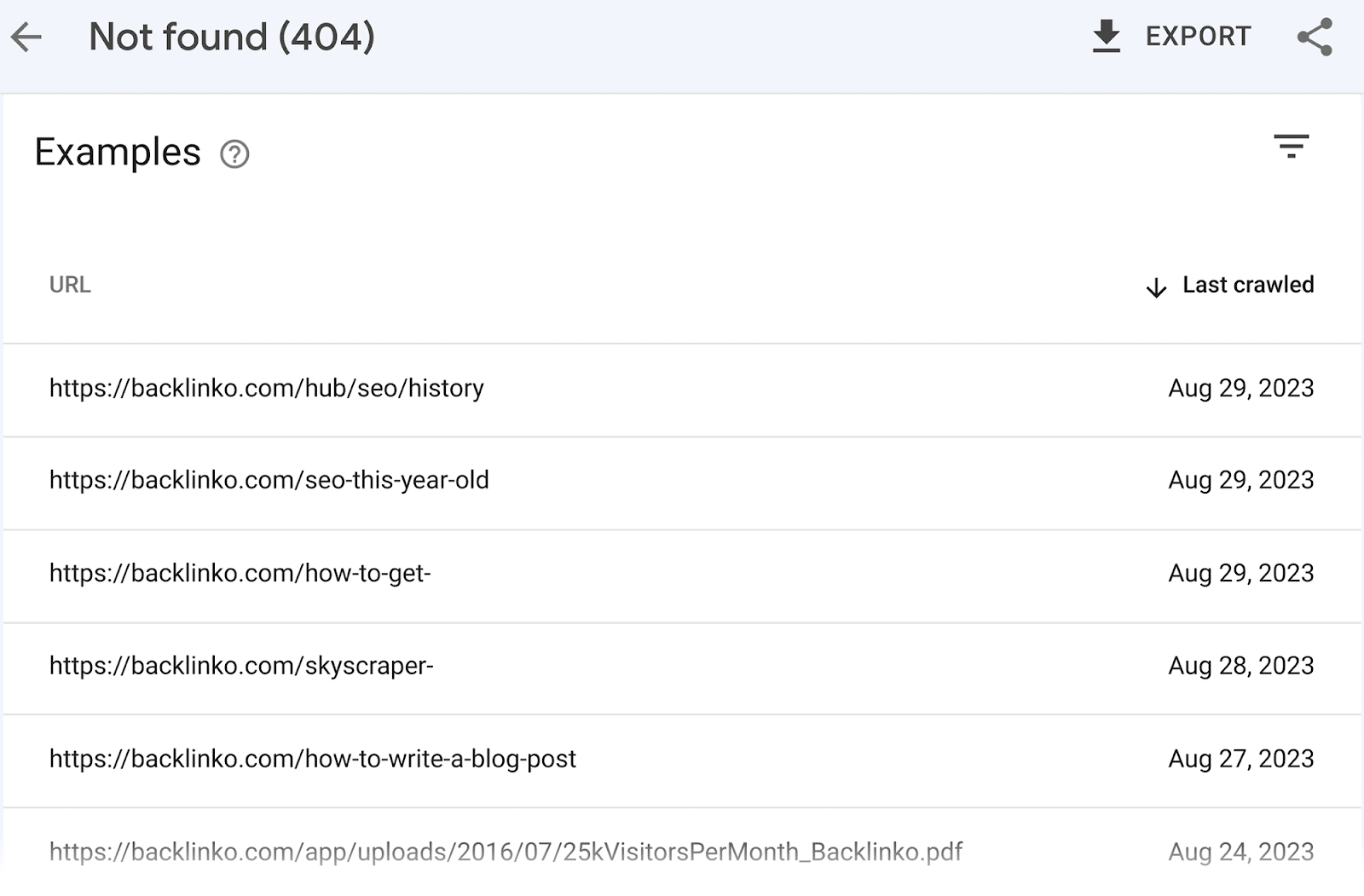Click the back arrow icon
Viewport: 1364px width, 896px height.
point(26,38)
